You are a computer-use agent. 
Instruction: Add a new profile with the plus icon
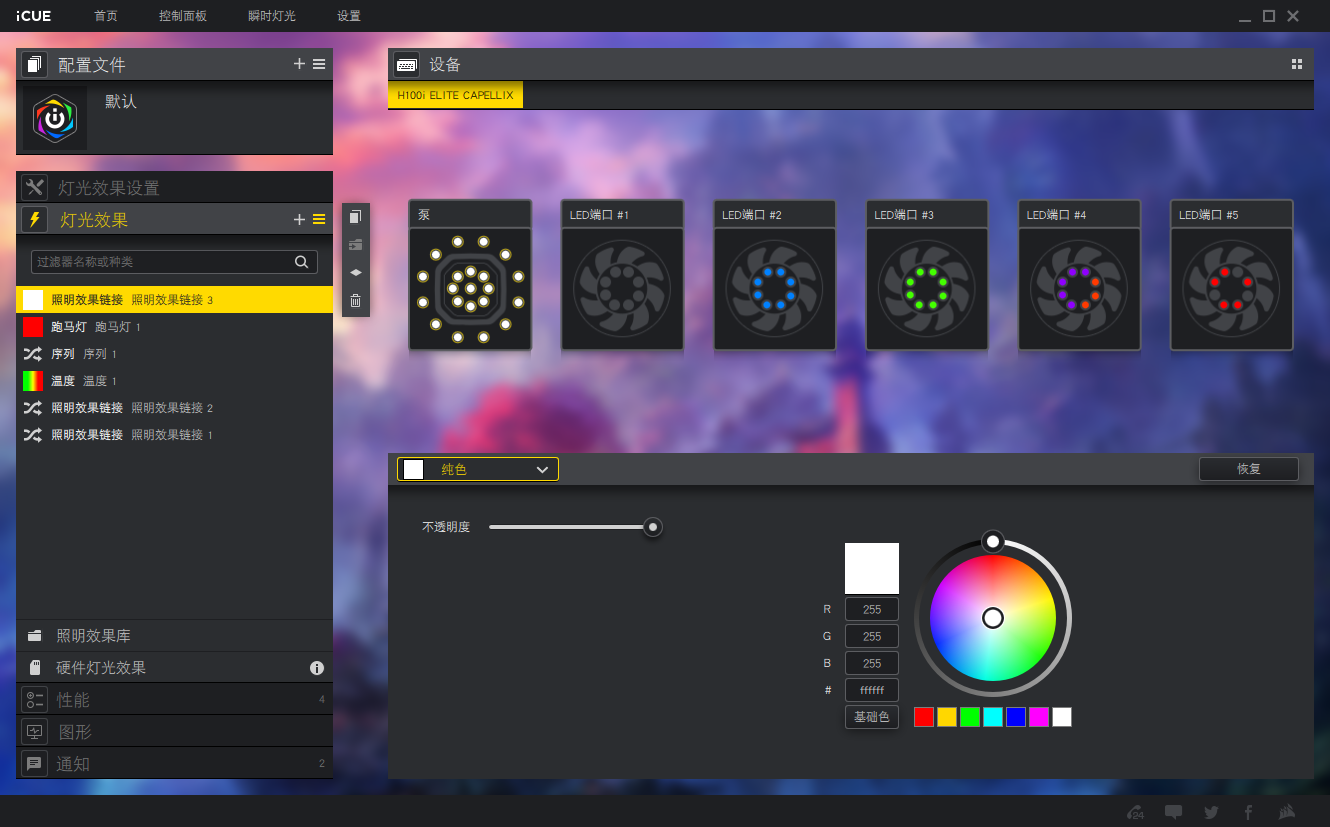(299, 64)
